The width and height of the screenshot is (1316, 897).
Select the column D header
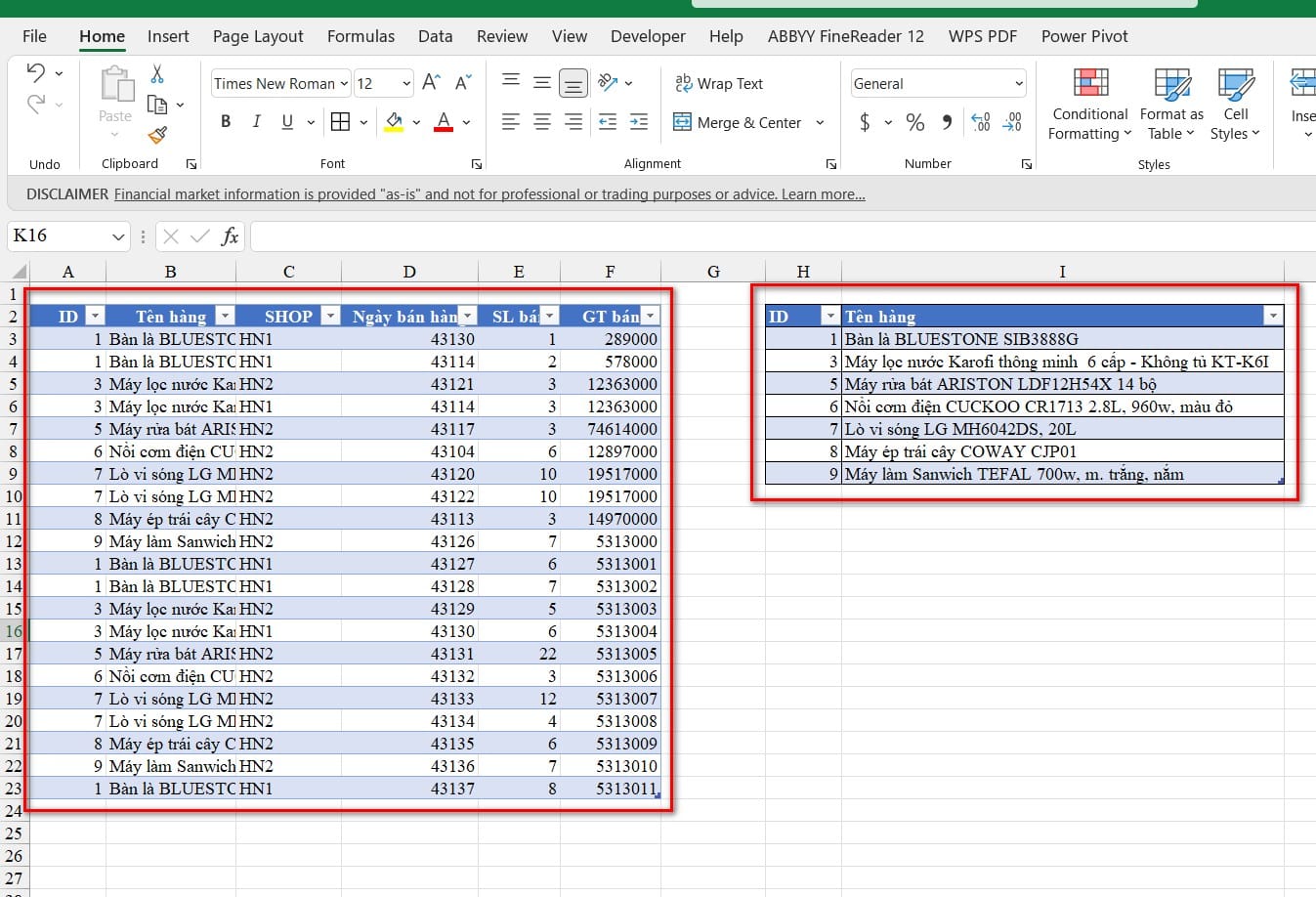click(409, 272)
